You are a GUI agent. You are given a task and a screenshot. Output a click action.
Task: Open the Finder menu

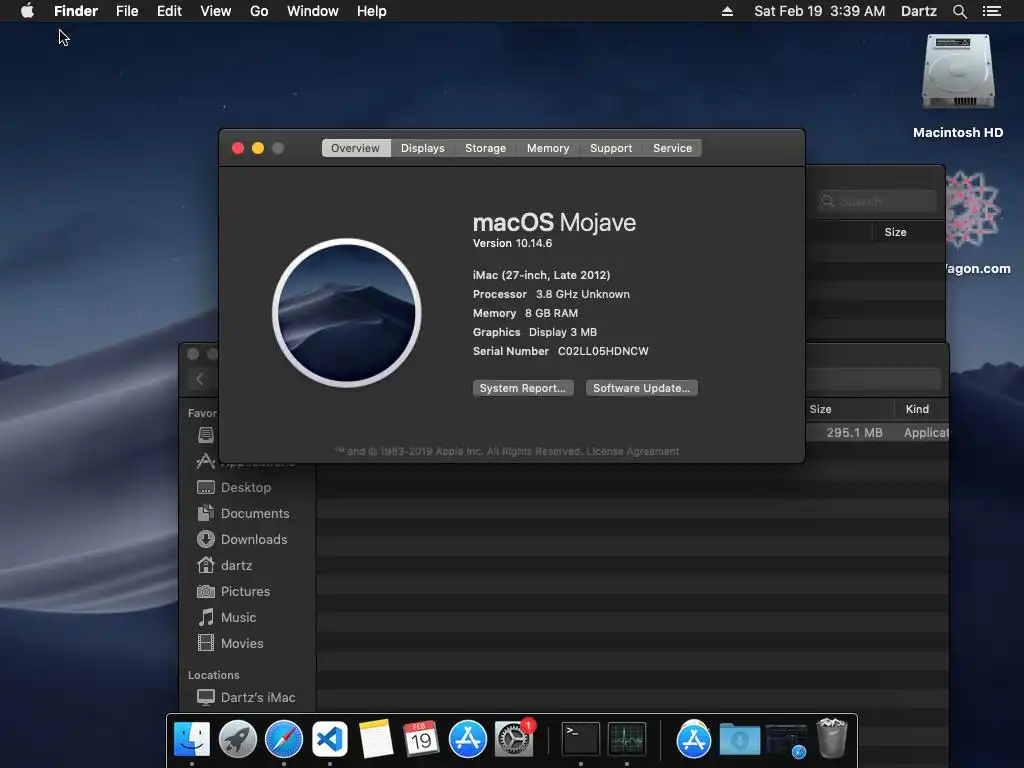76,11
